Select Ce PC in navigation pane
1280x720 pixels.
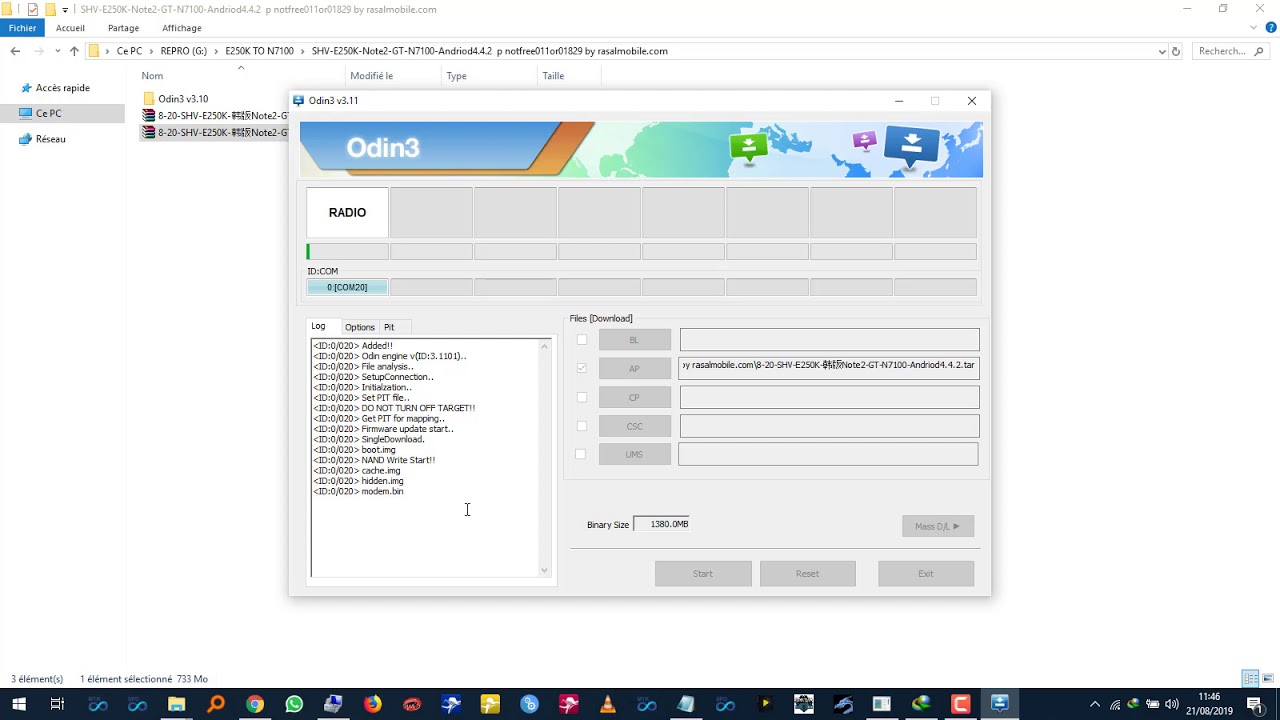(48, 113)
